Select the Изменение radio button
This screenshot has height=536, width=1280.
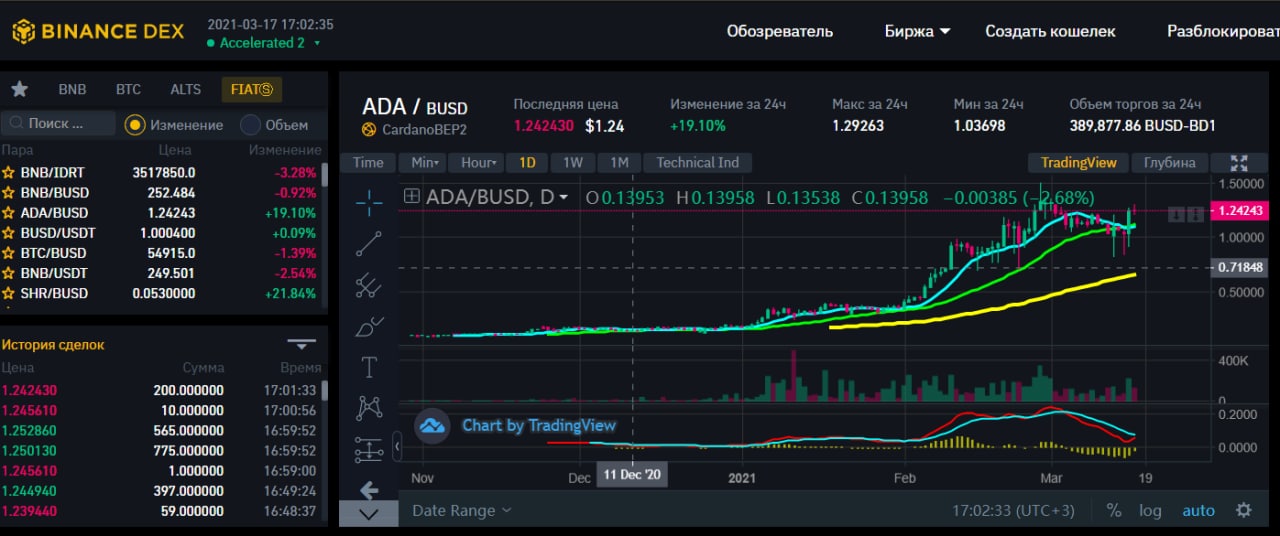[x=135, y=125]
